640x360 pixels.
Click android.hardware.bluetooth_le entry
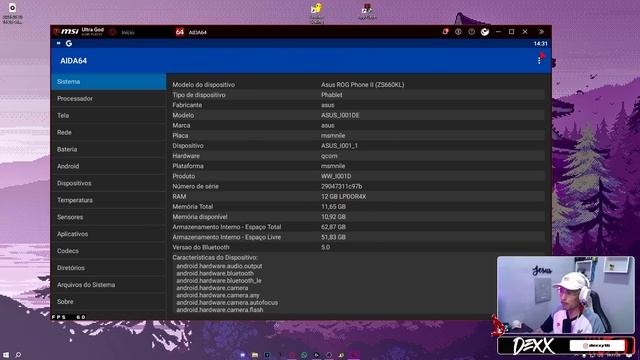pos(219,281)
